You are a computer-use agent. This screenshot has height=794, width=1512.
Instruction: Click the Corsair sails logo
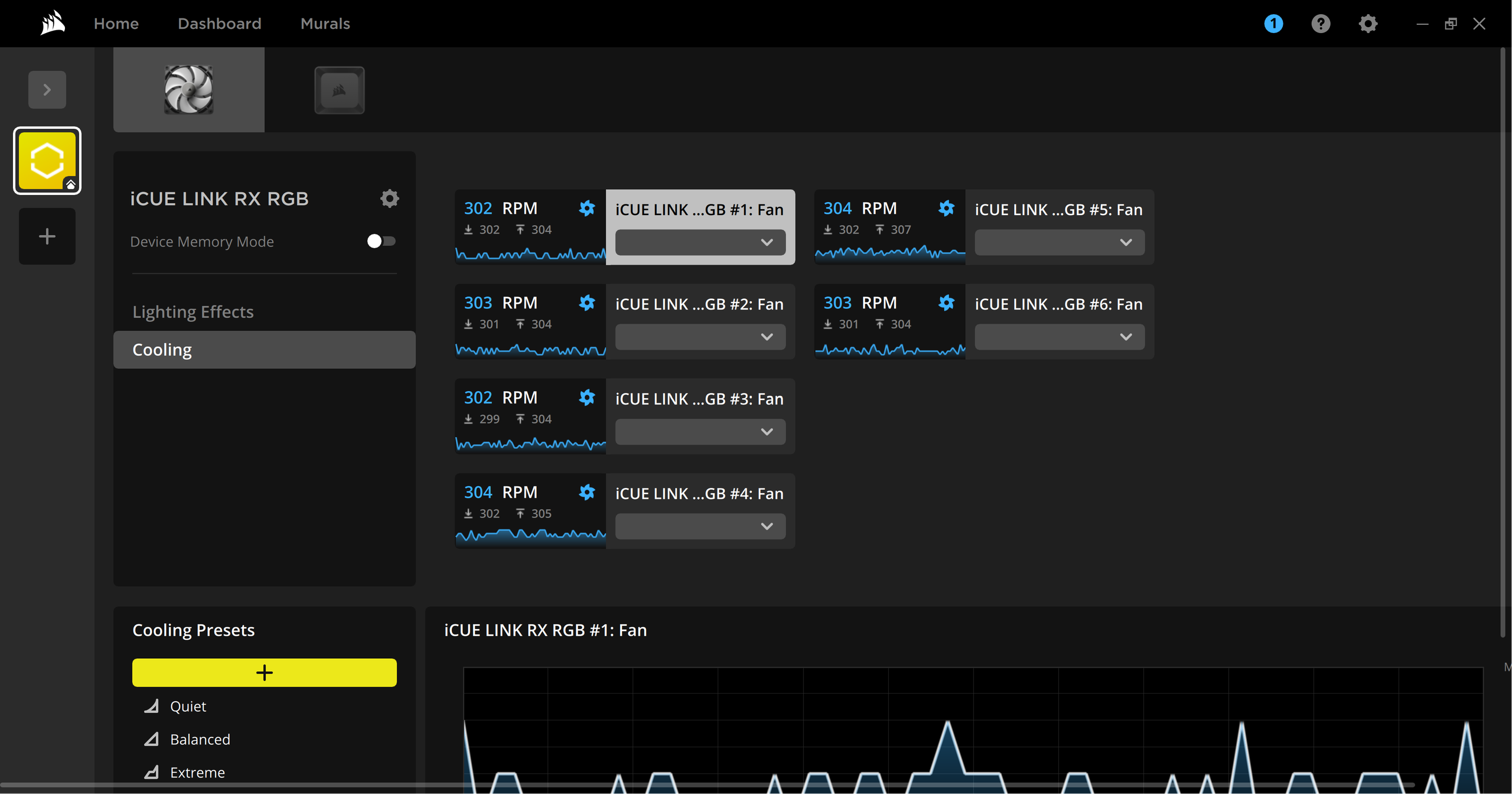[53, 24]
